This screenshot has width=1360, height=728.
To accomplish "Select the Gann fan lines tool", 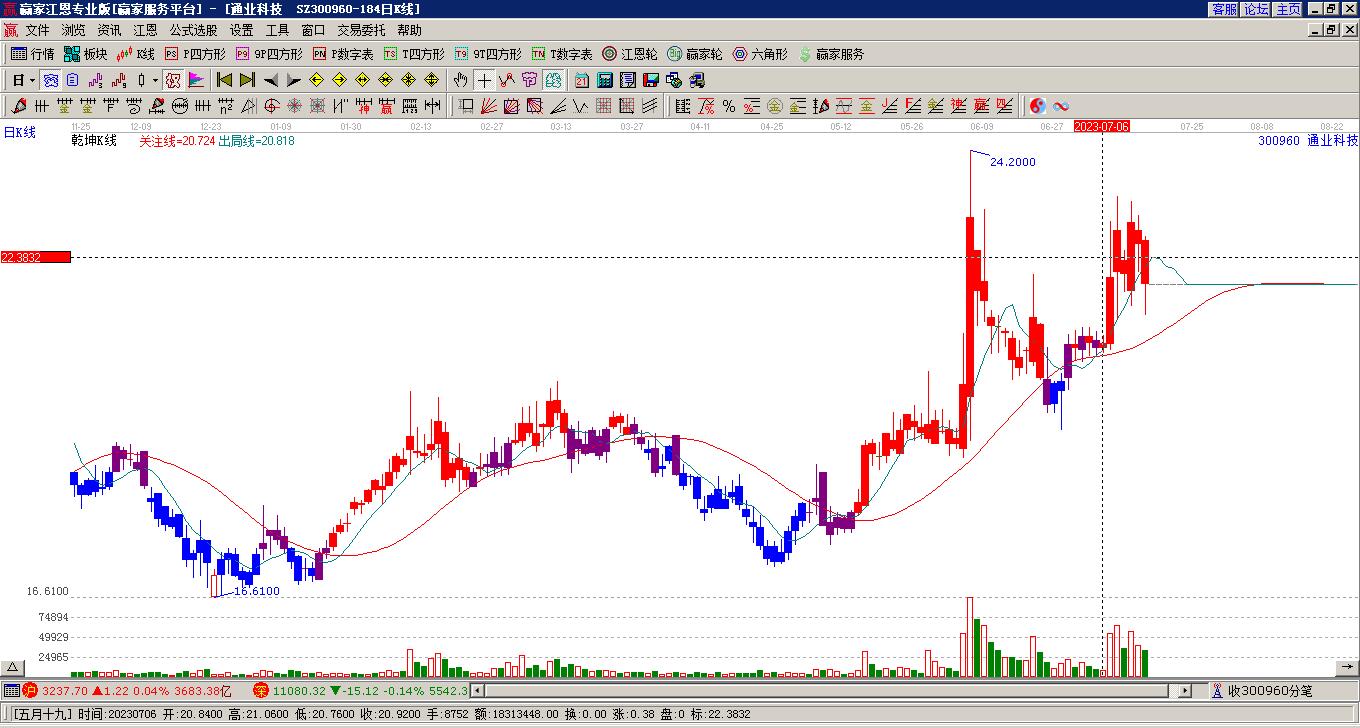I will click(489, 106).
